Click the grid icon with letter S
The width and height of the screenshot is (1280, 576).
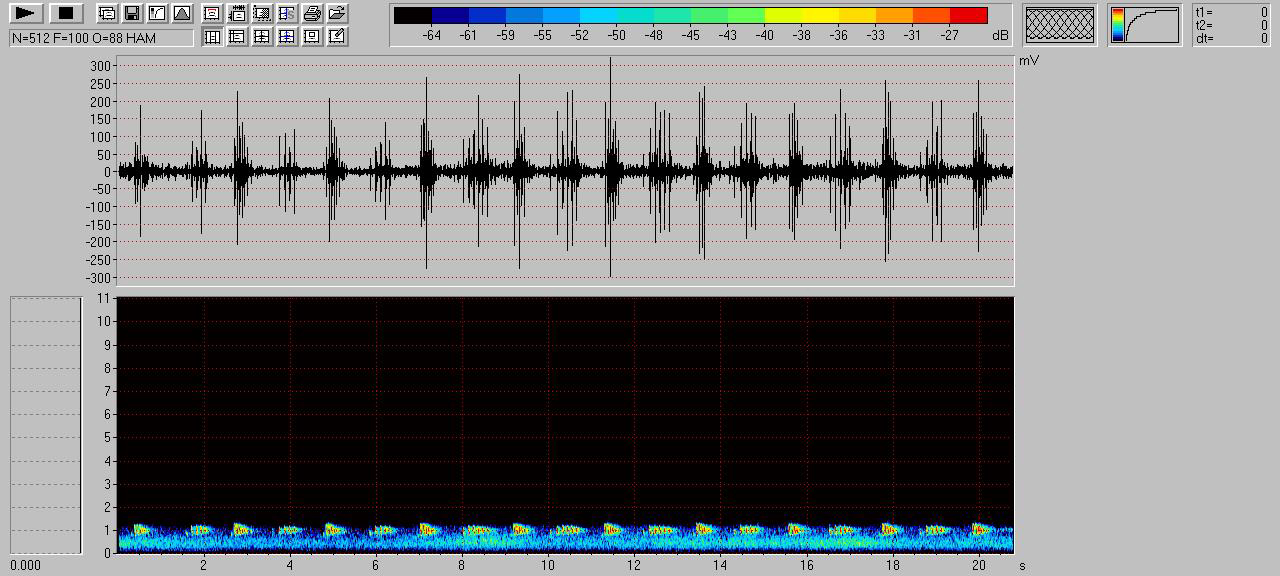point(287,14)
